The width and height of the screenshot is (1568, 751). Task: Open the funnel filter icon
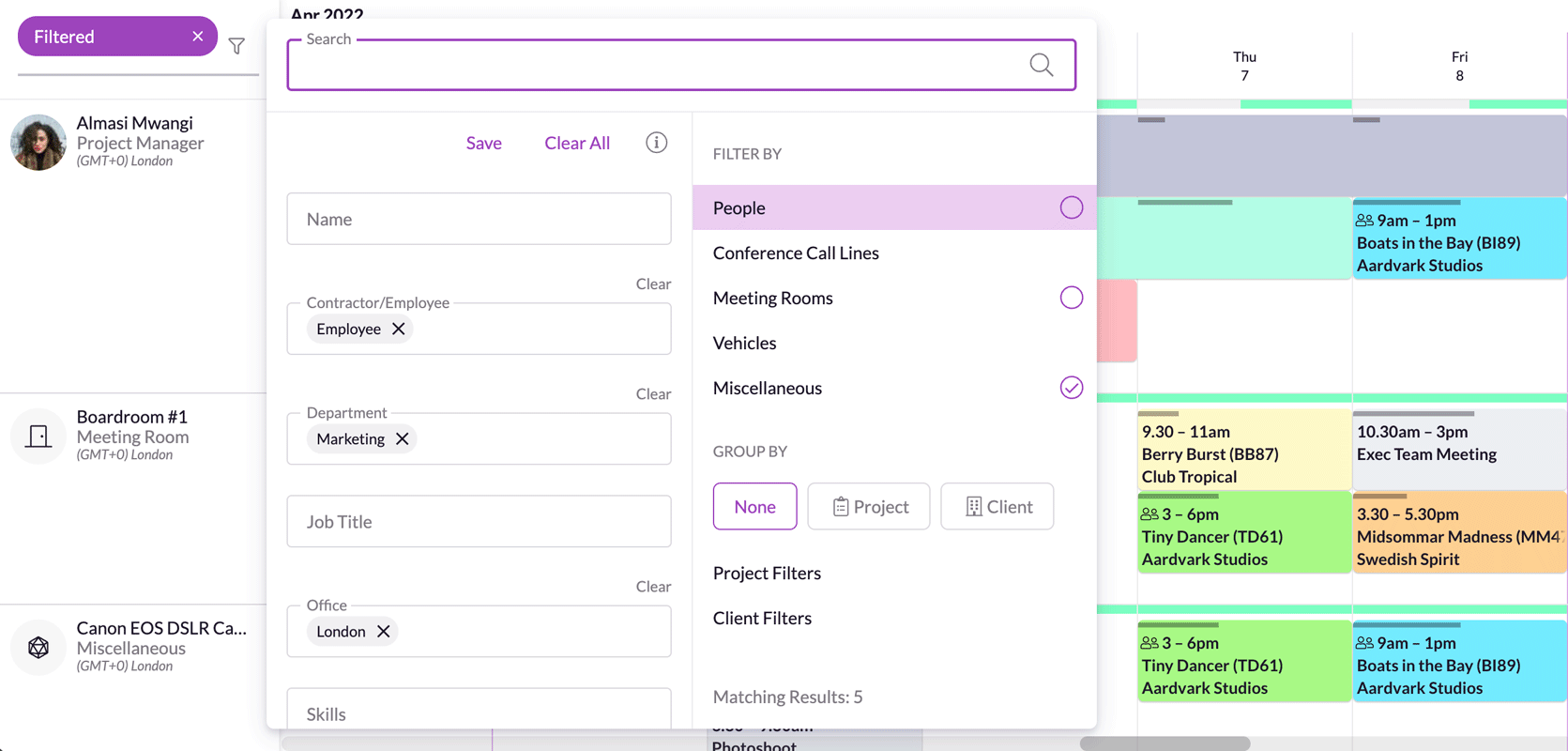tap(236, 45)
